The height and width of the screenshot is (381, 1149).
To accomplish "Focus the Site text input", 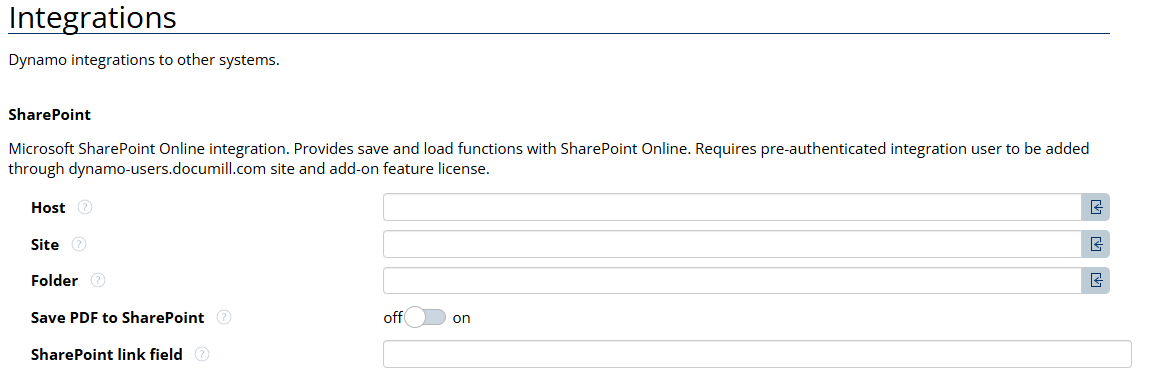I will 732,244.
